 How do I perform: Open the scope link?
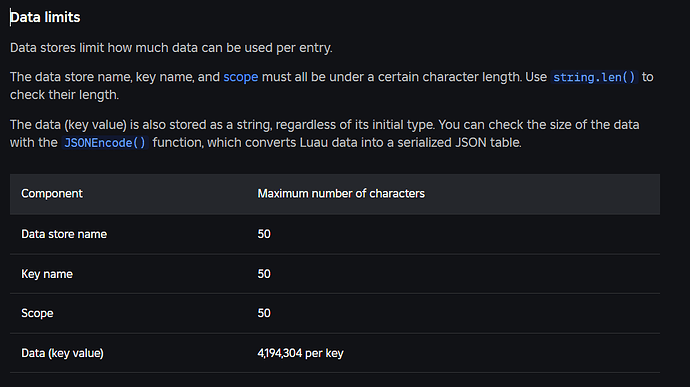[241, 77]
